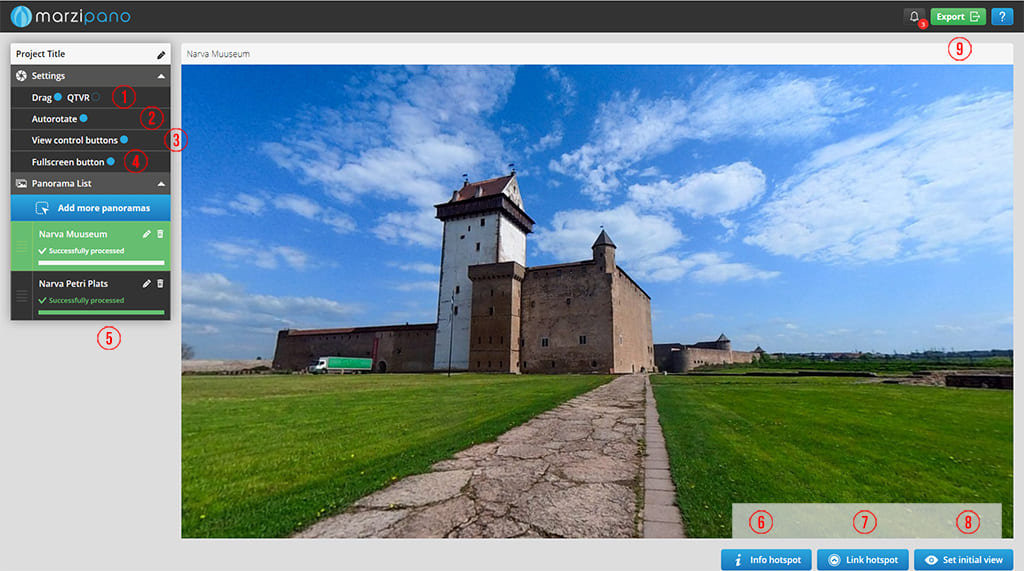Screen dimensions: 1024x571
Task: Click the Panorama List image icon
Action: tap(22, 184)
